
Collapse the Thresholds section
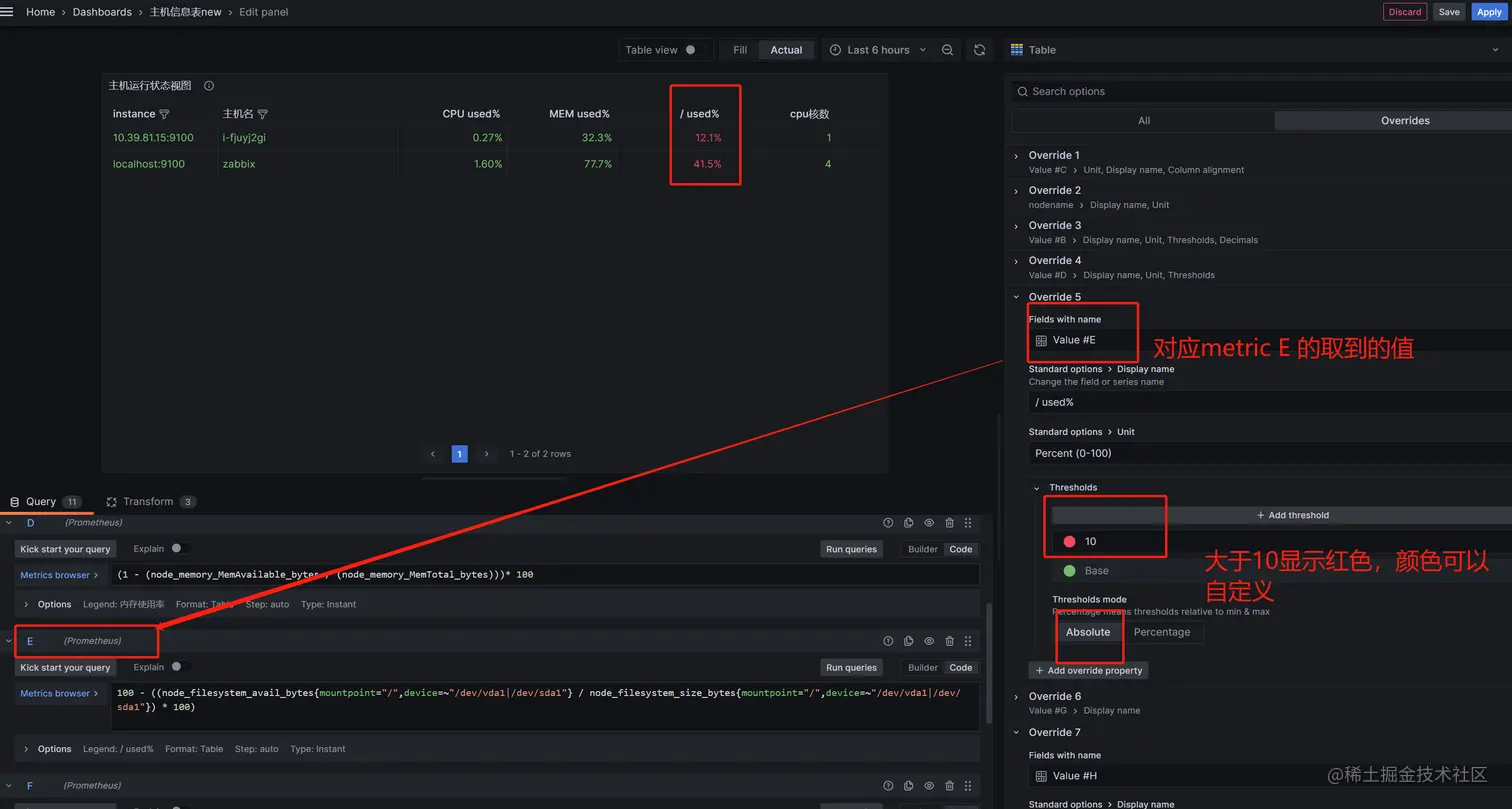tap(1037, 488)
